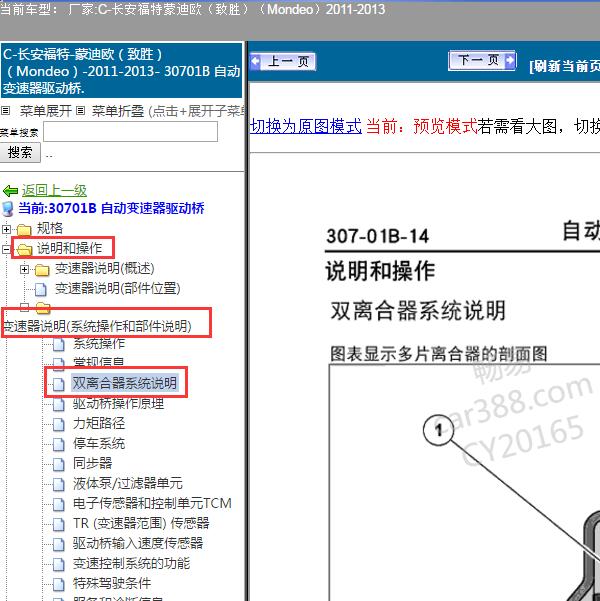Click page icon beside 液体泵/过滤器单元
This screenshot has height=601, width=600.
pyautogui.click(x=59, y=484)
